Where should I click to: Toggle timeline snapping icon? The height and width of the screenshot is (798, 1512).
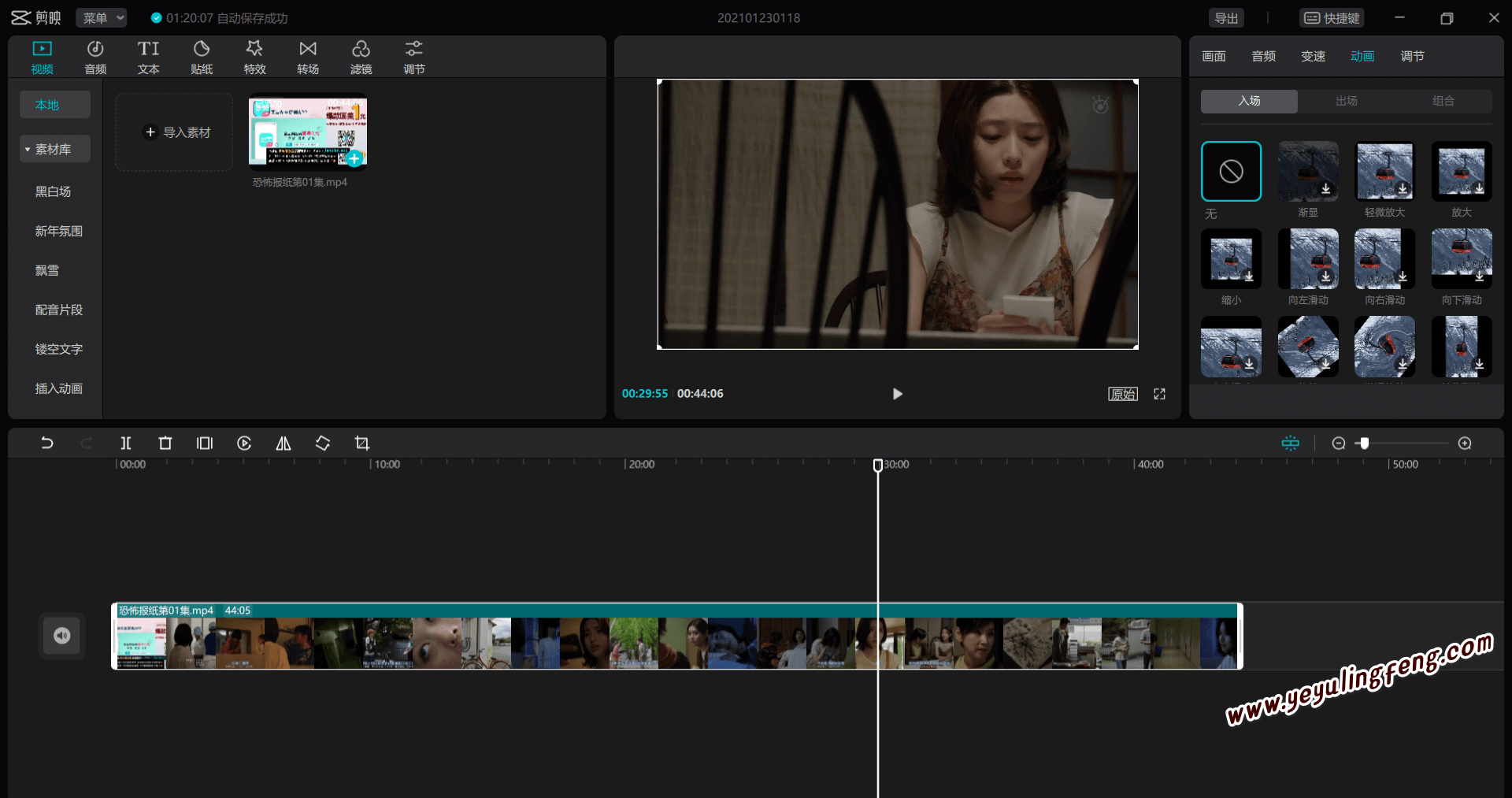(x=1291, y=444)
